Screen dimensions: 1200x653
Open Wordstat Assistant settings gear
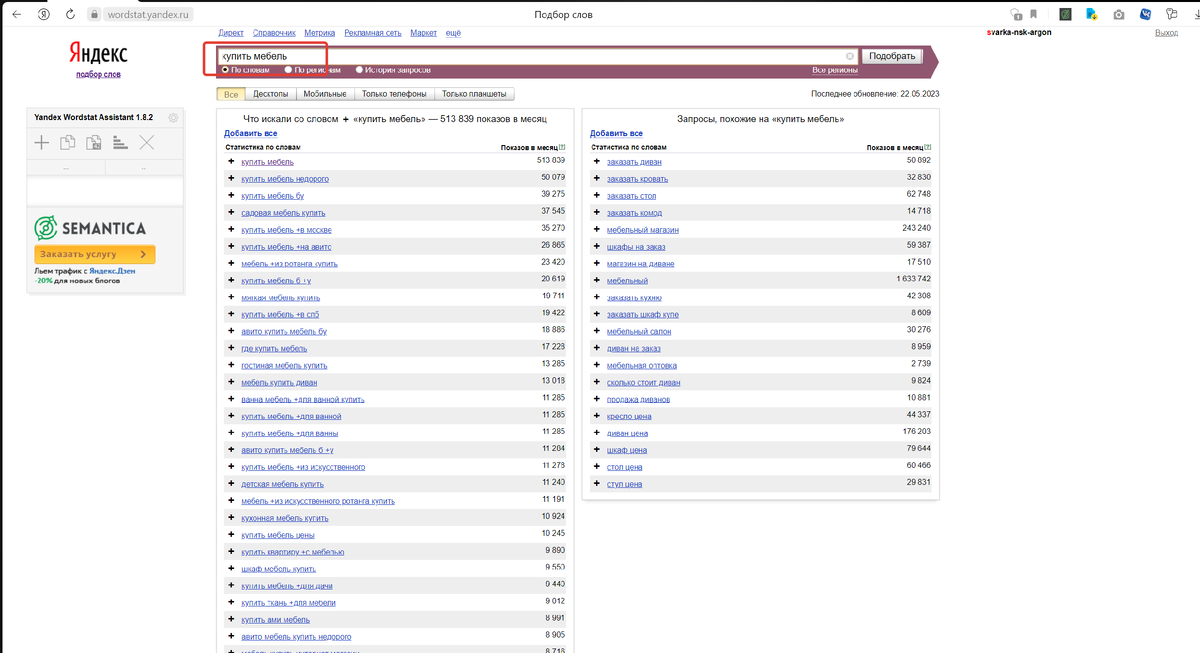[x=174, y=117]
